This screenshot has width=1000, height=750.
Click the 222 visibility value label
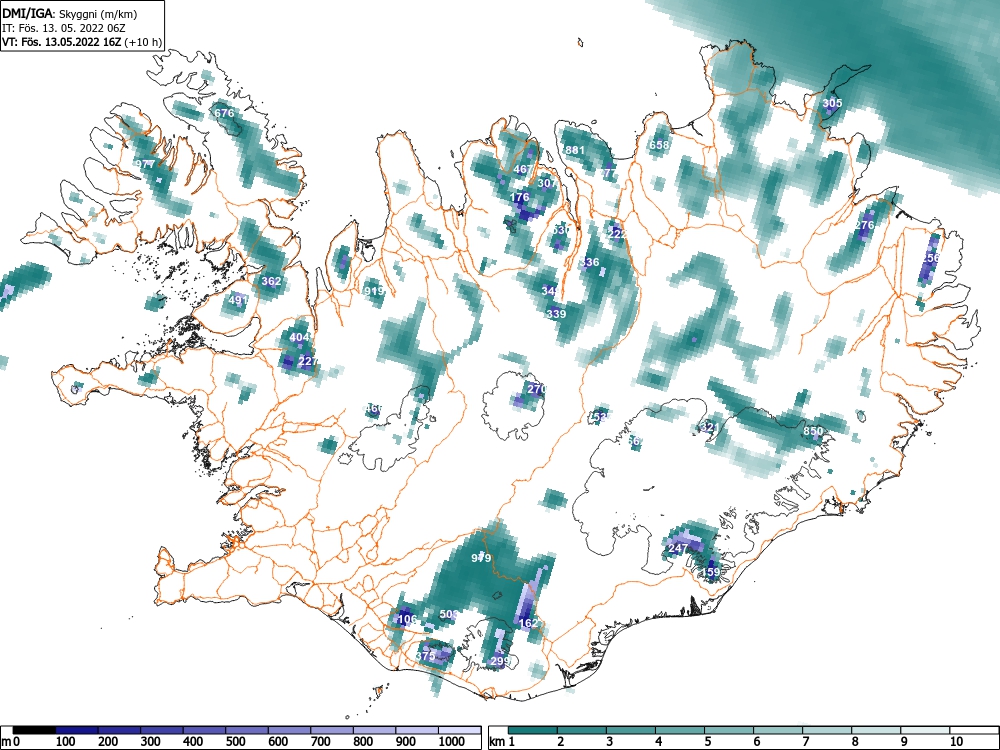[x=617, y=234]
